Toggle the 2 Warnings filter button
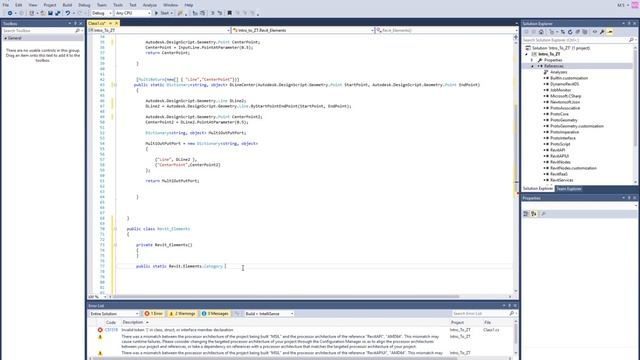The height and width of the screenshot is (360, 640). 183,314
